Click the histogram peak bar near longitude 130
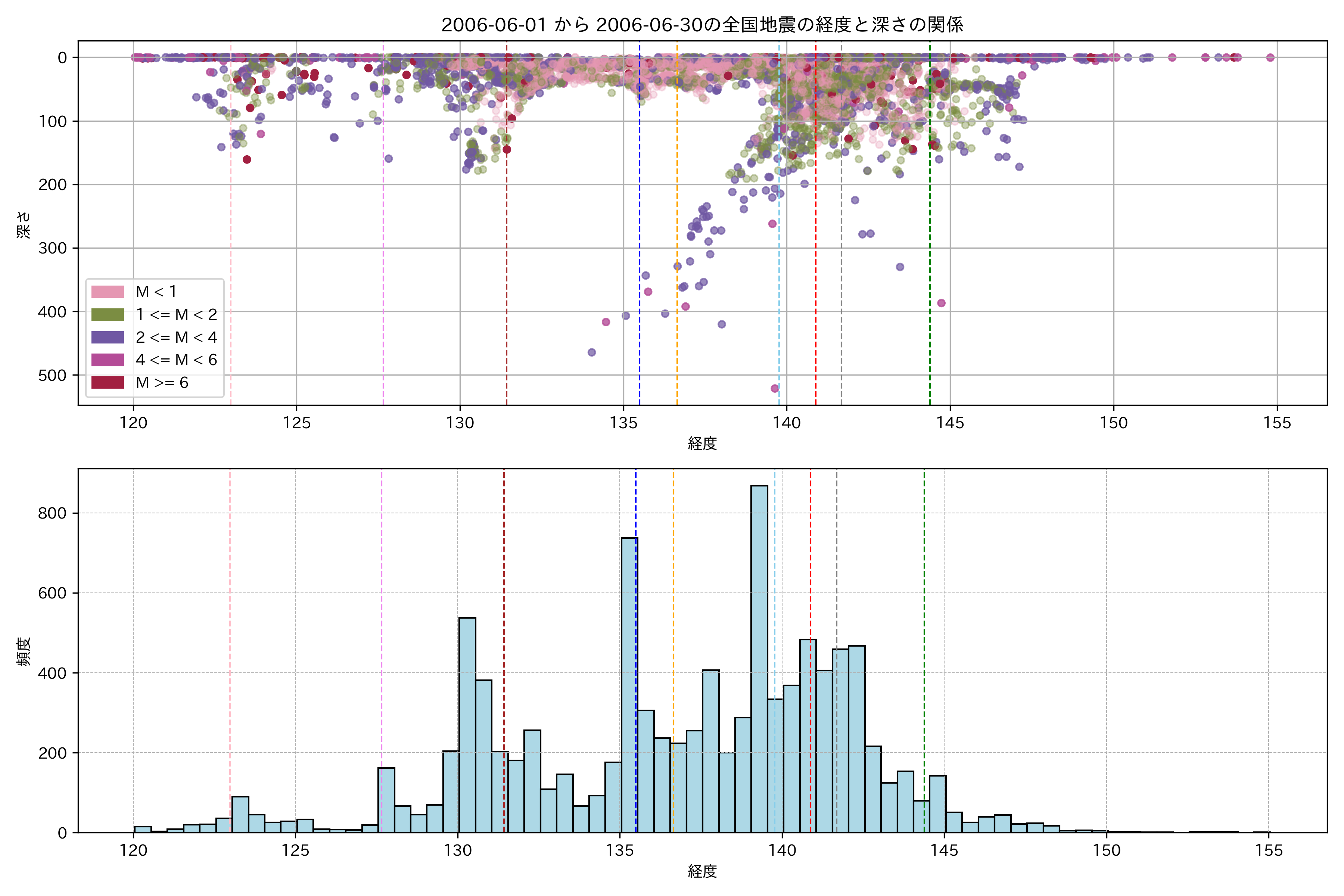This screenshot has height=896, width=1344. tap(467, 726)
